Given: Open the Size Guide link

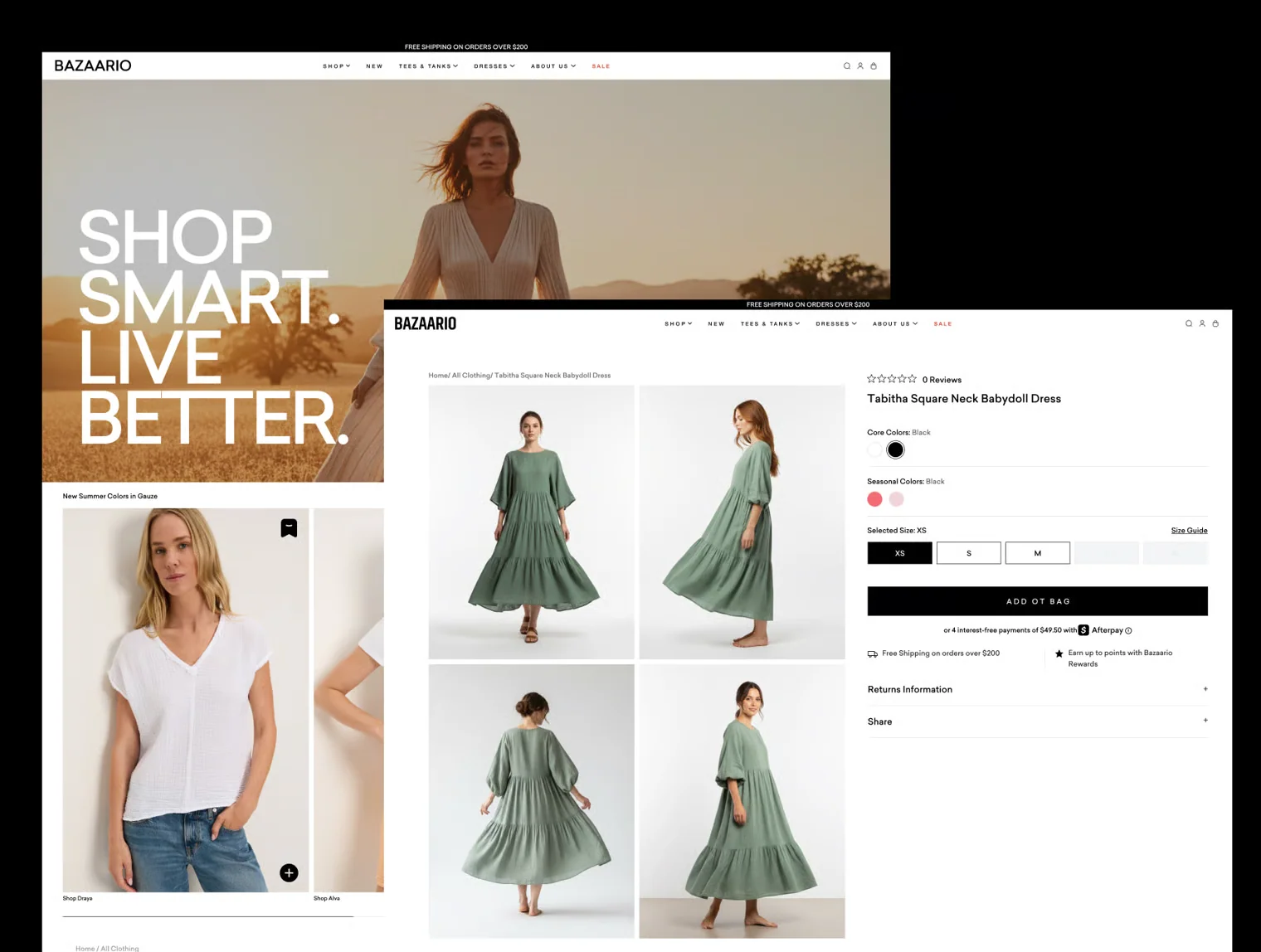Looking at the screenshot, I should pyautogui.click(x=1189, y=530).
